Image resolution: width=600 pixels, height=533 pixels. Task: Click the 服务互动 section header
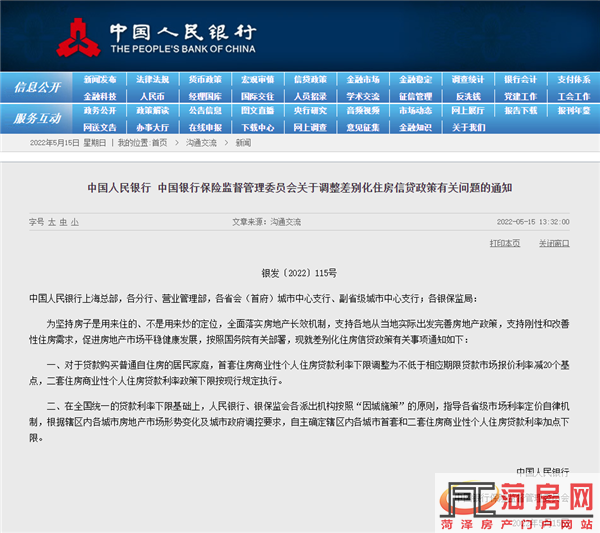pos(37,118)
